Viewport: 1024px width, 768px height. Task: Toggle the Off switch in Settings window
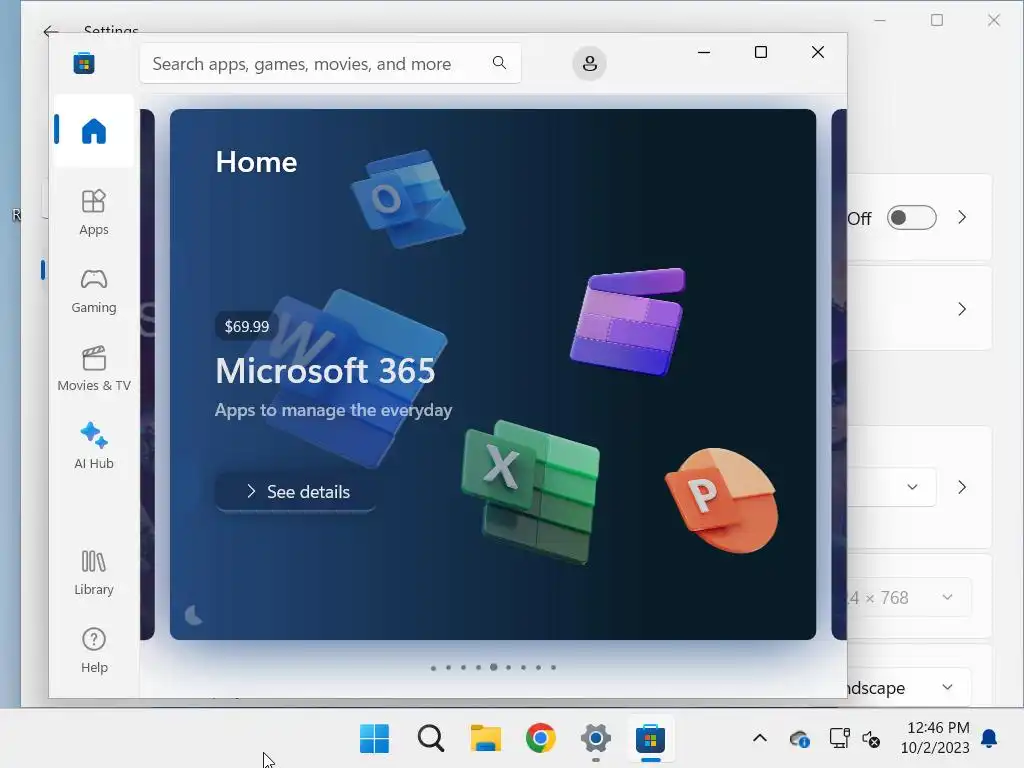[912, 217]
